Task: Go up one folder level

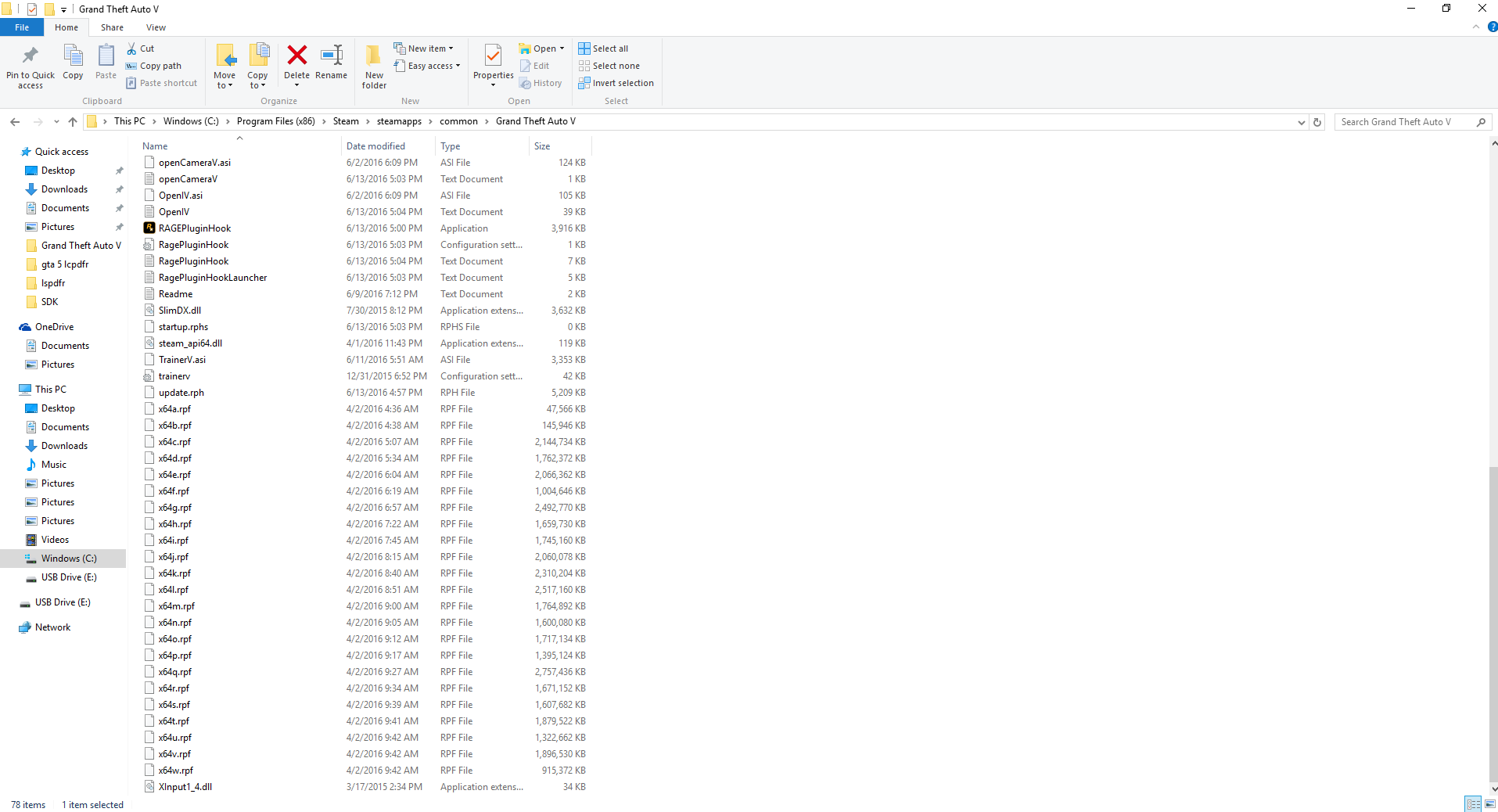Action: (x=73, y=121)
